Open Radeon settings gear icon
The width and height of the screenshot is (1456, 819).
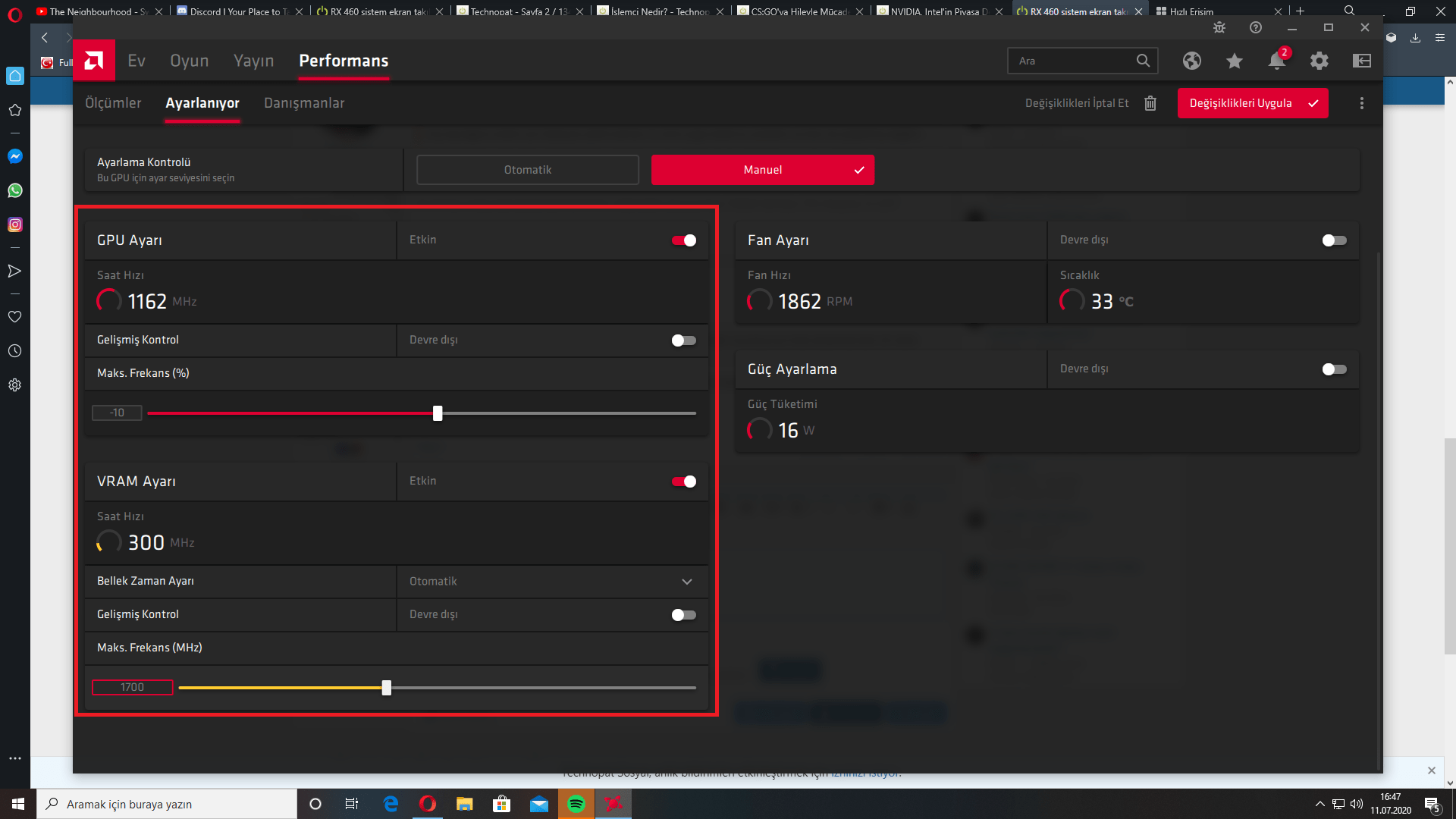point(1319,61)
